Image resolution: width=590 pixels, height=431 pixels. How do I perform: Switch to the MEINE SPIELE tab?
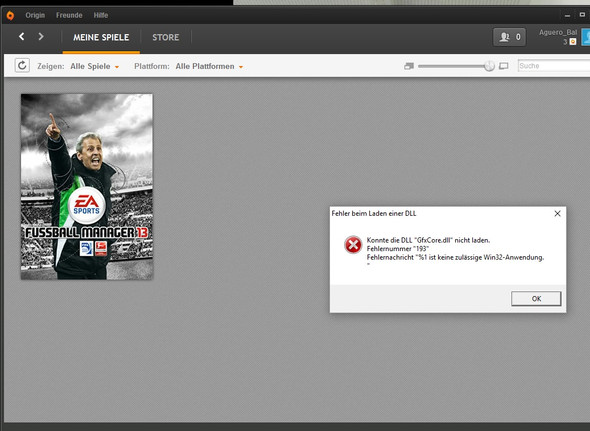[101, 37]
